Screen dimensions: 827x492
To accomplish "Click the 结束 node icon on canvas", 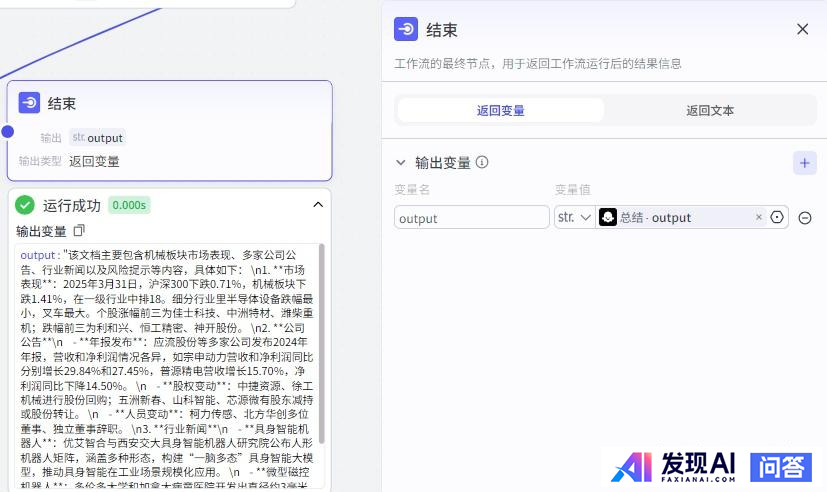I will tap(29, 103).
